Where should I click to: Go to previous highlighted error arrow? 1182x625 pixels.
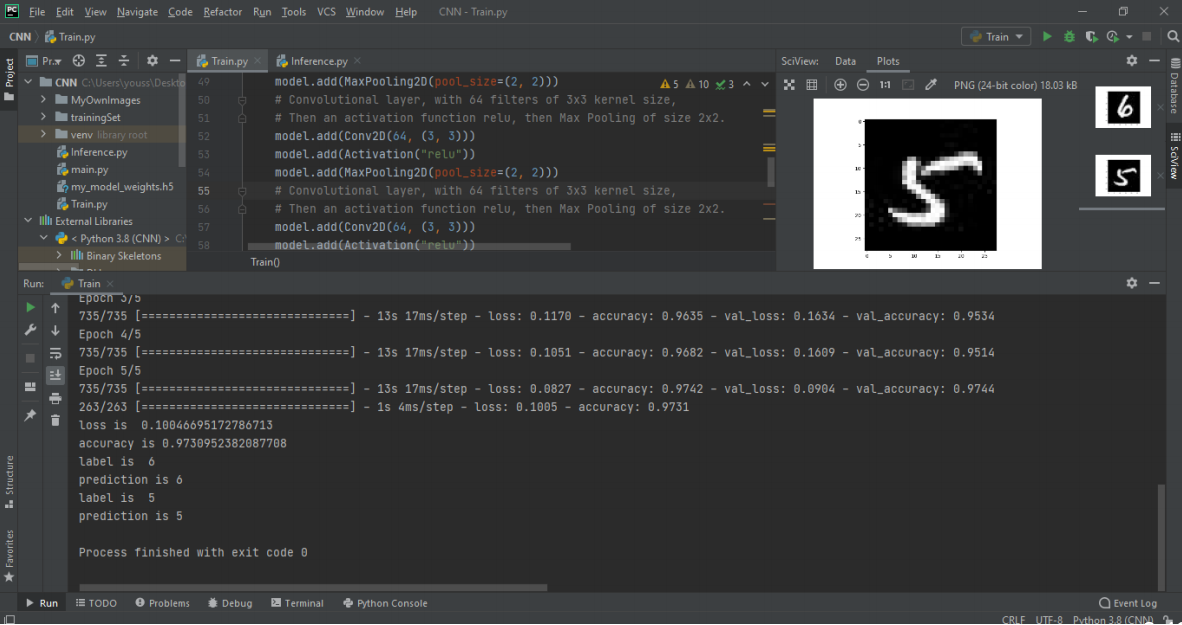[x=746, y=84]
